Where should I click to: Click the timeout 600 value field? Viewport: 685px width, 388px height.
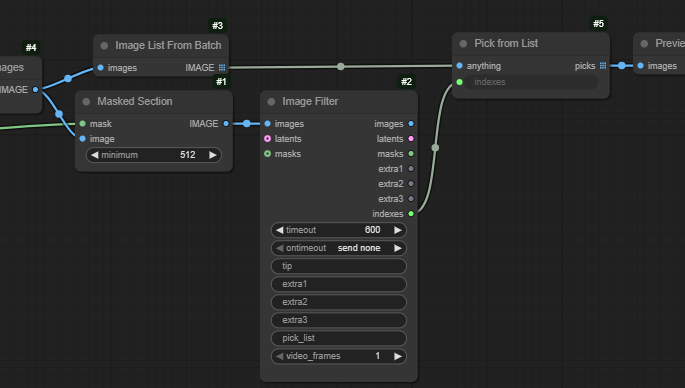tap(339, 230)
